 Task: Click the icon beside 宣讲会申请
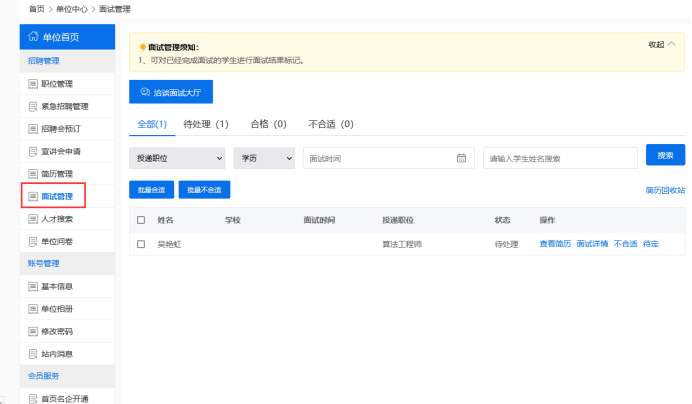tap(33, 151)
